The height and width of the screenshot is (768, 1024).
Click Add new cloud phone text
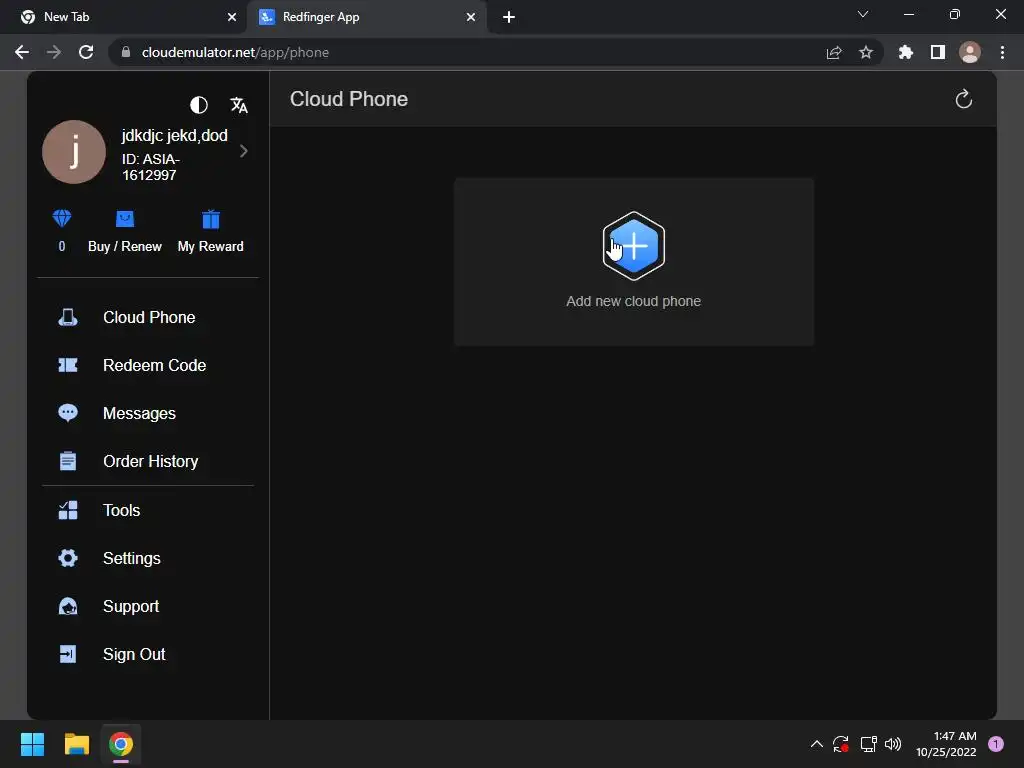pos(633,301)
